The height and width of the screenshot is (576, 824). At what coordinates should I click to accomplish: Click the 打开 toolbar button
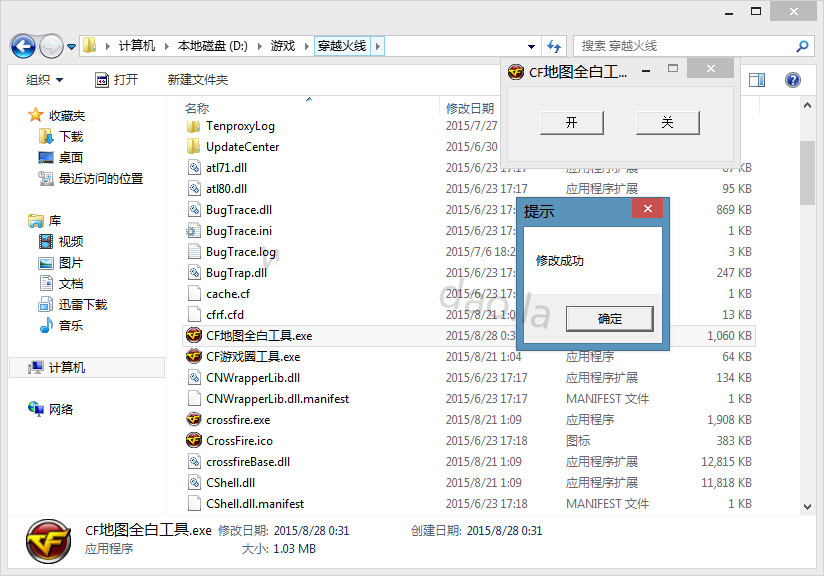coord(117,80)
